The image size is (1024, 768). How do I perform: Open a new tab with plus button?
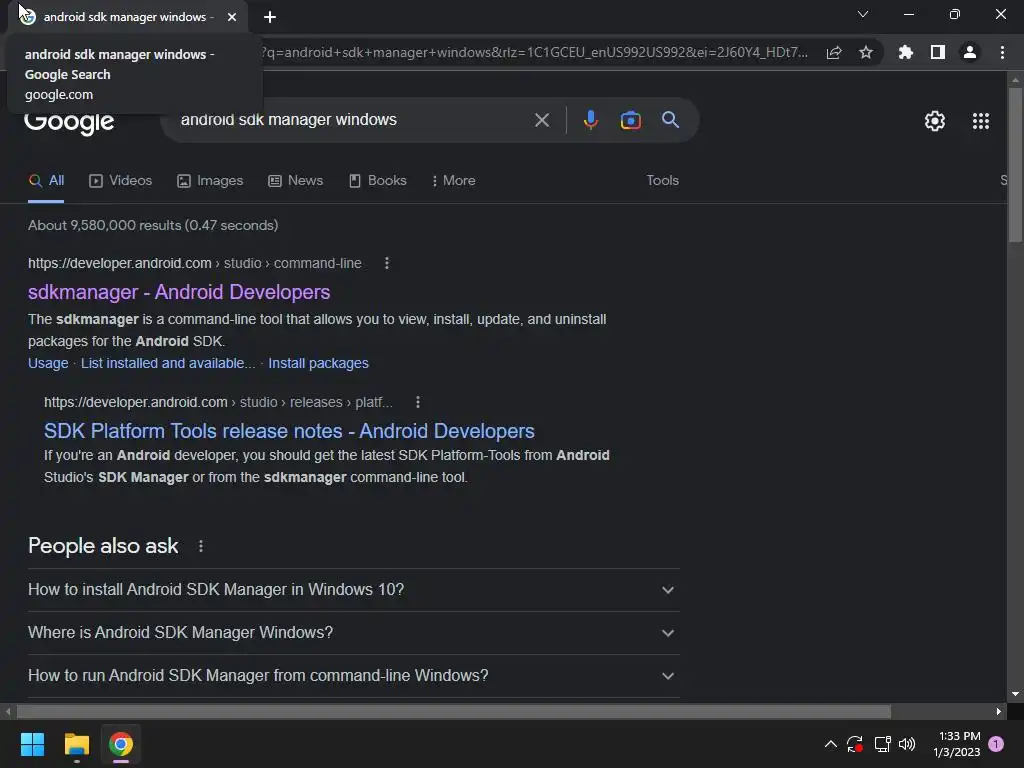point(270,17)
